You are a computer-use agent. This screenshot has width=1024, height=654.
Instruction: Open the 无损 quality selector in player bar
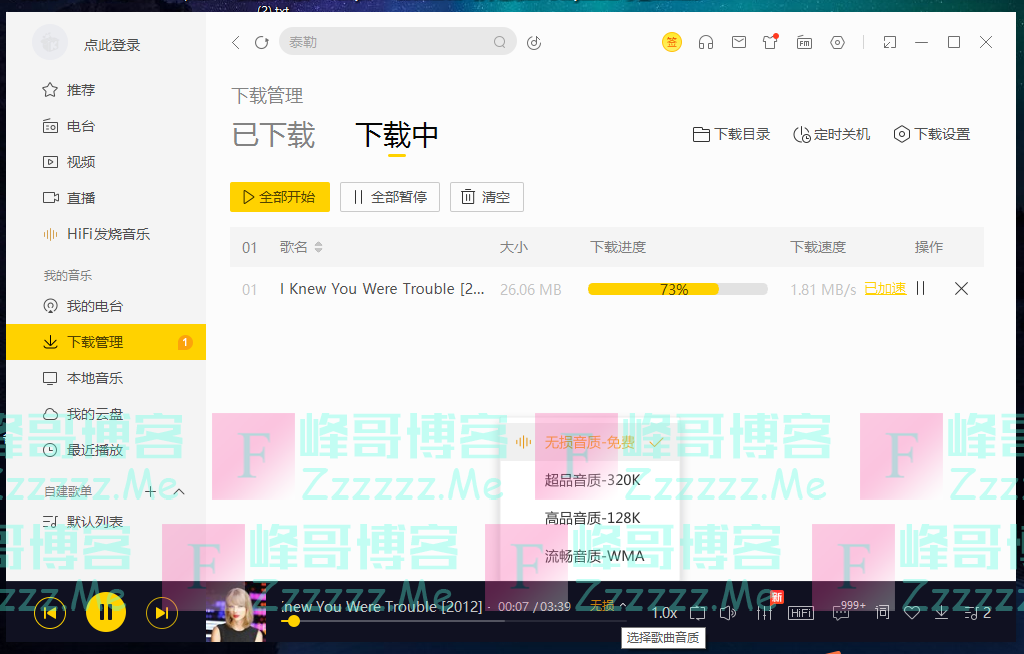click(607, 606)
